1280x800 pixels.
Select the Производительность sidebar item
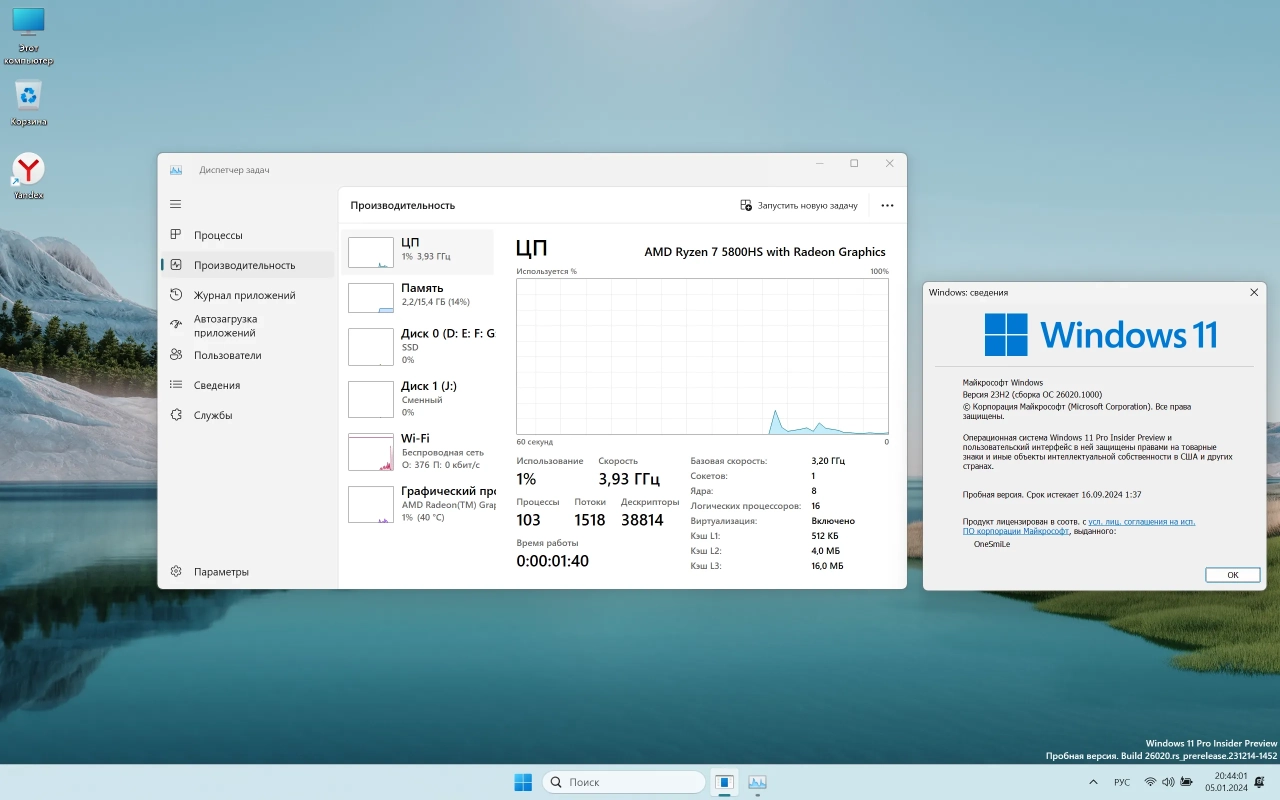(x=247, y=265)
